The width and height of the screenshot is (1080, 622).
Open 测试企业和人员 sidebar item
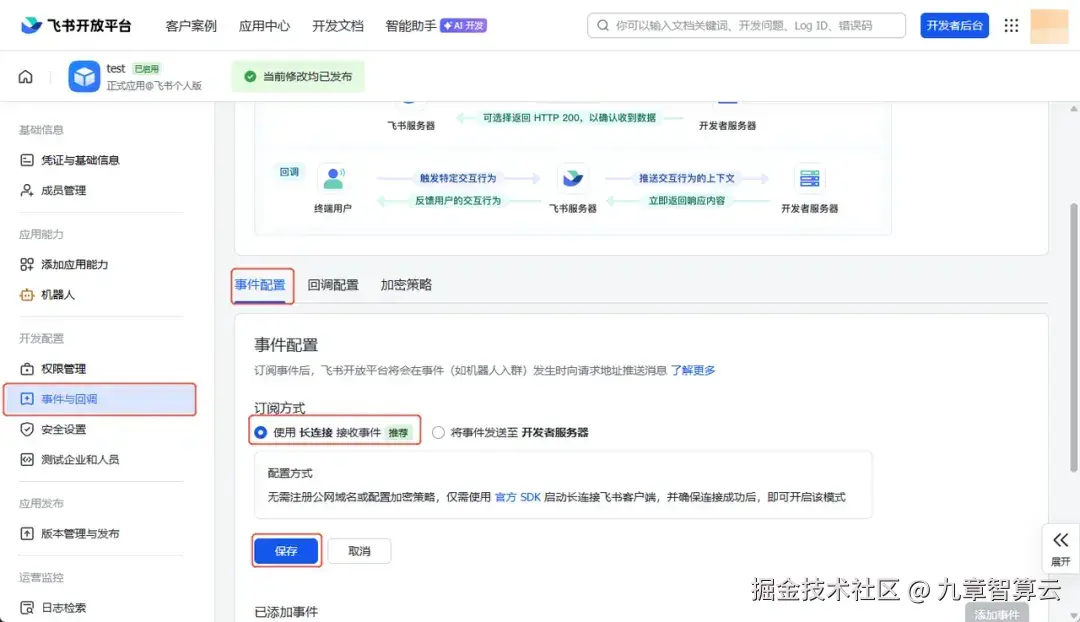[x=101, y=459]
